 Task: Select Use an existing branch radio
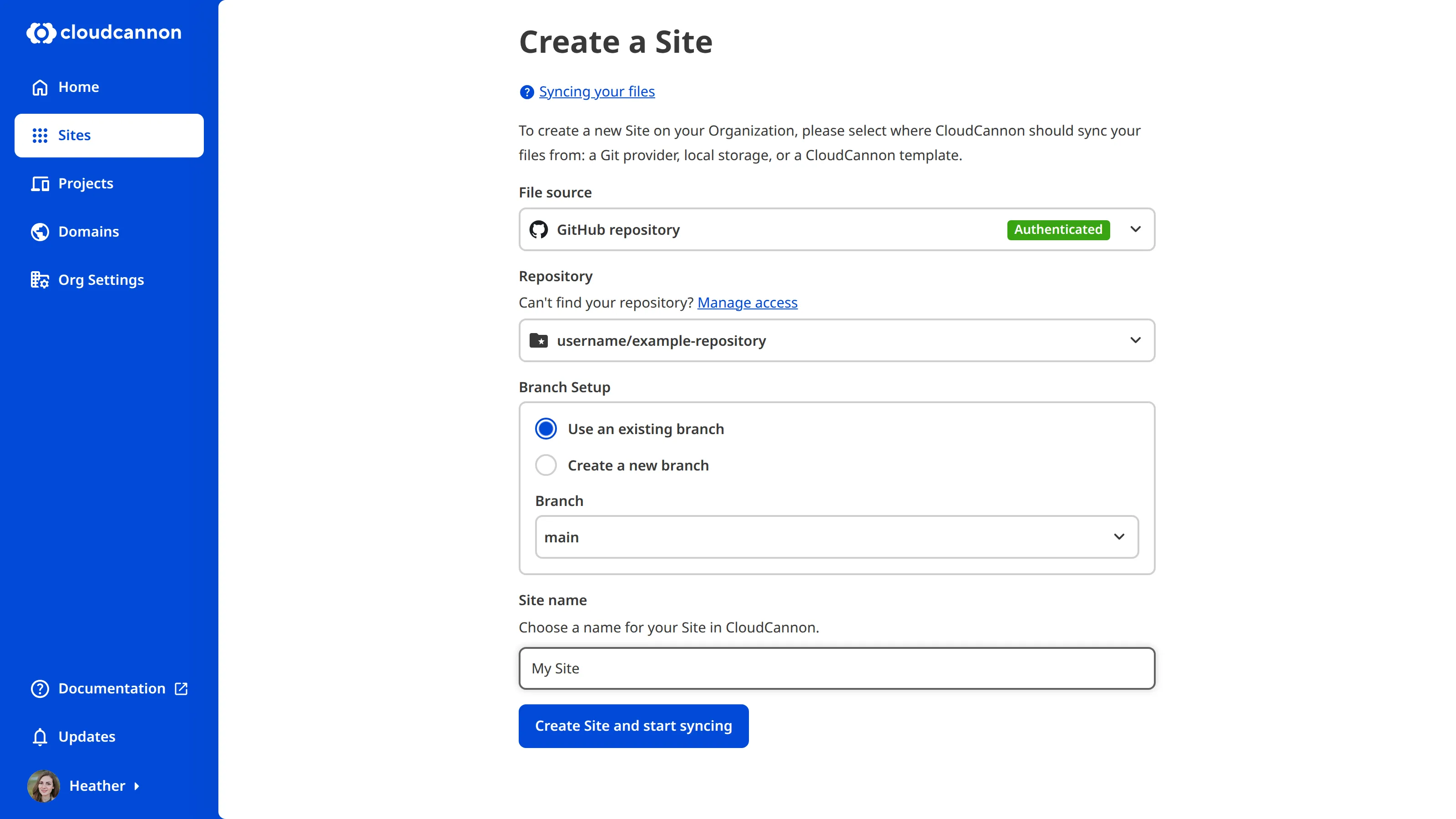coord(546,429)
